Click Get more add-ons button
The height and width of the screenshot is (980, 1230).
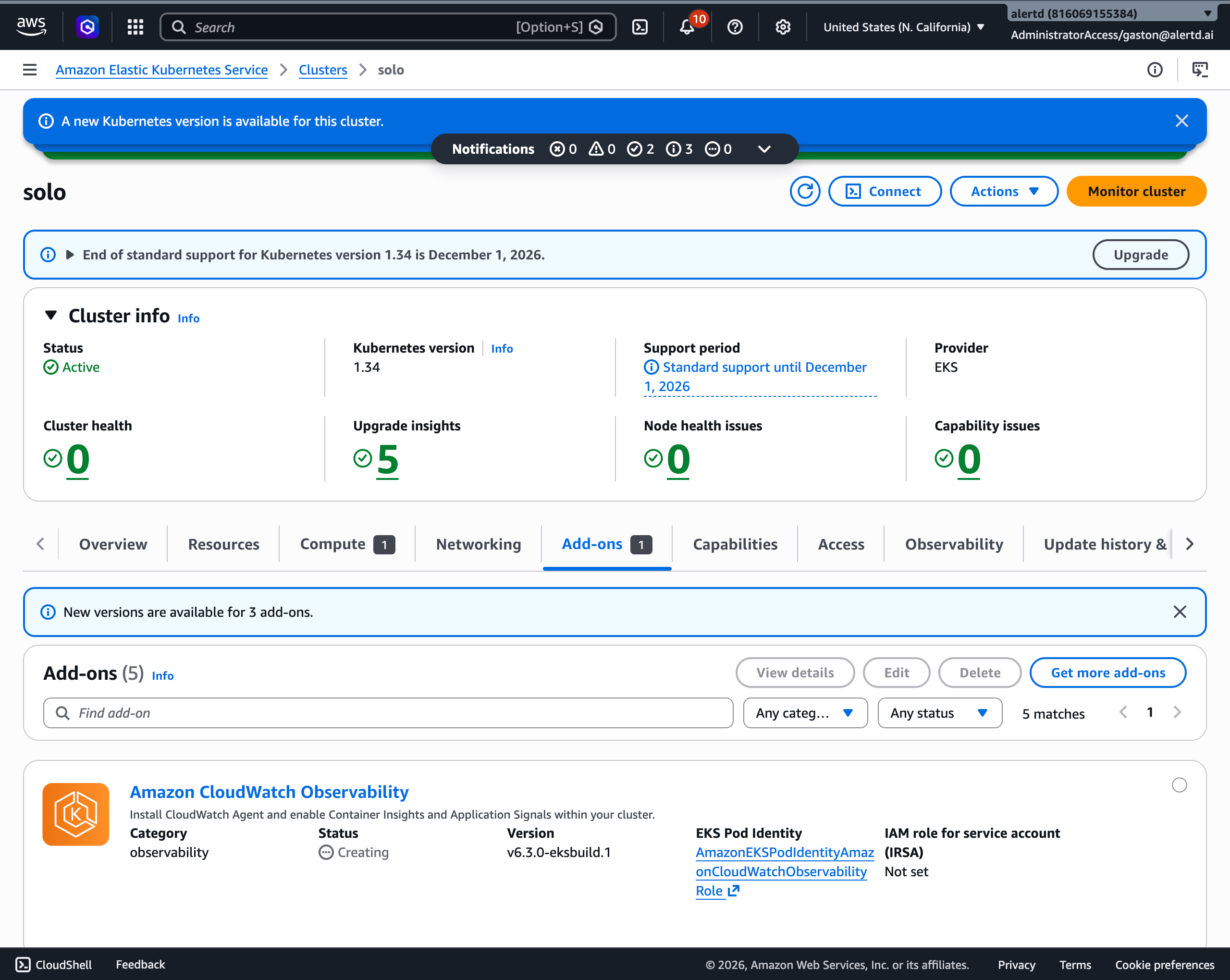tap(1107, 673)
